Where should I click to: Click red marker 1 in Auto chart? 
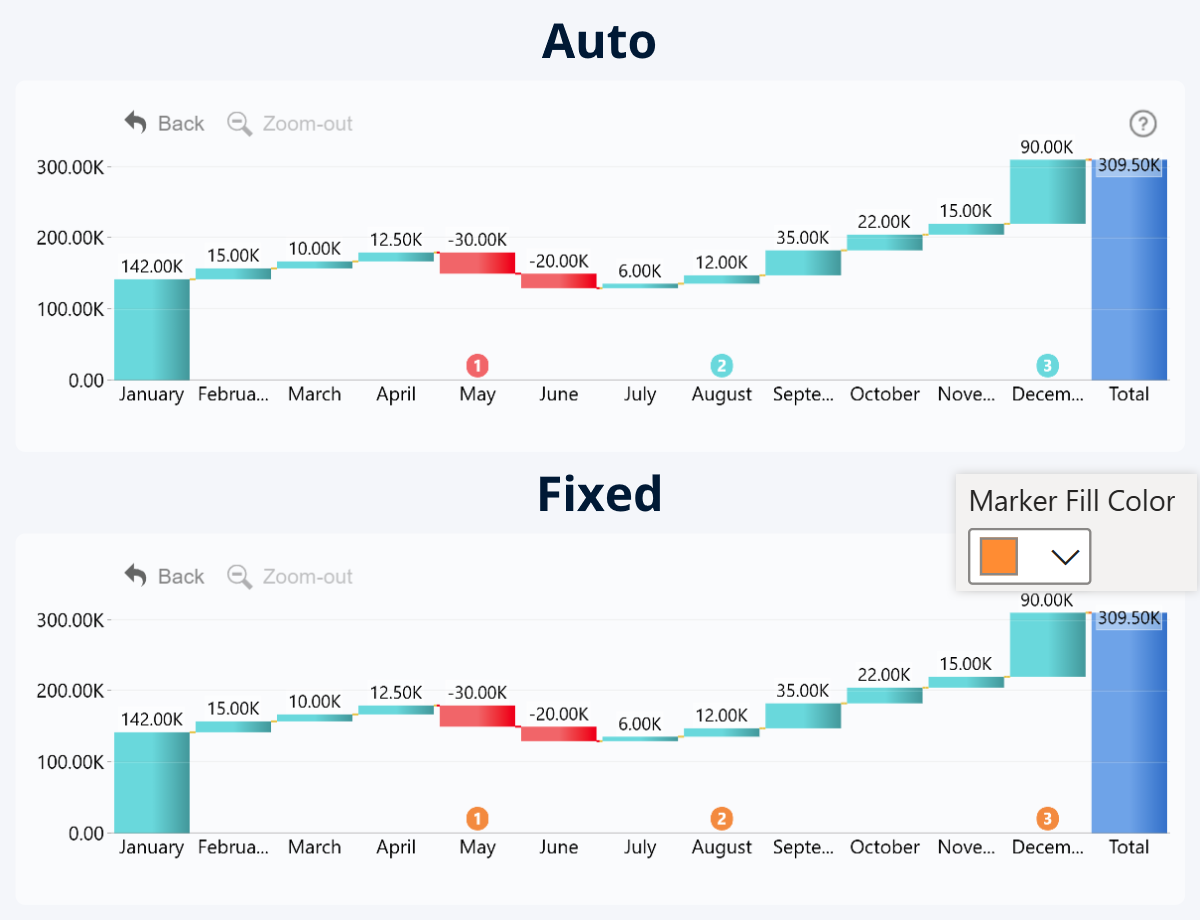tap(478, 365)
